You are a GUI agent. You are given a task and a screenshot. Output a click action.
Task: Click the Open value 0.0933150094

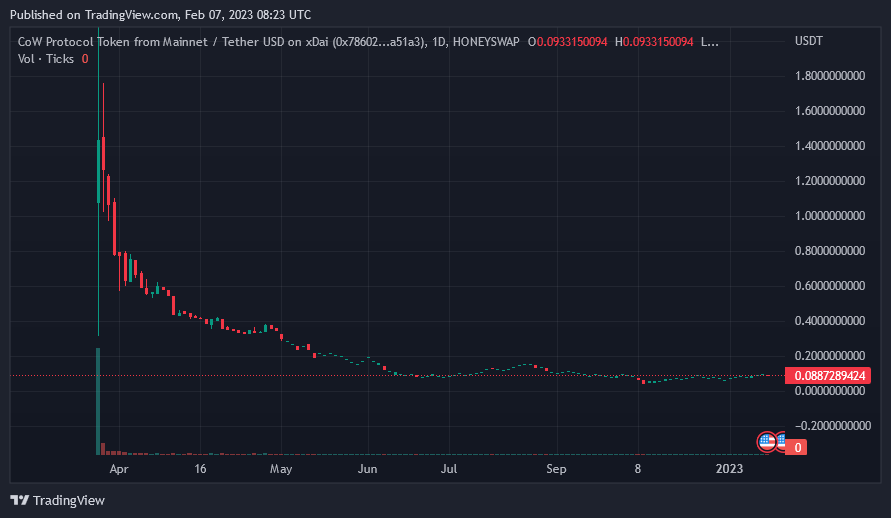[572, 41]
